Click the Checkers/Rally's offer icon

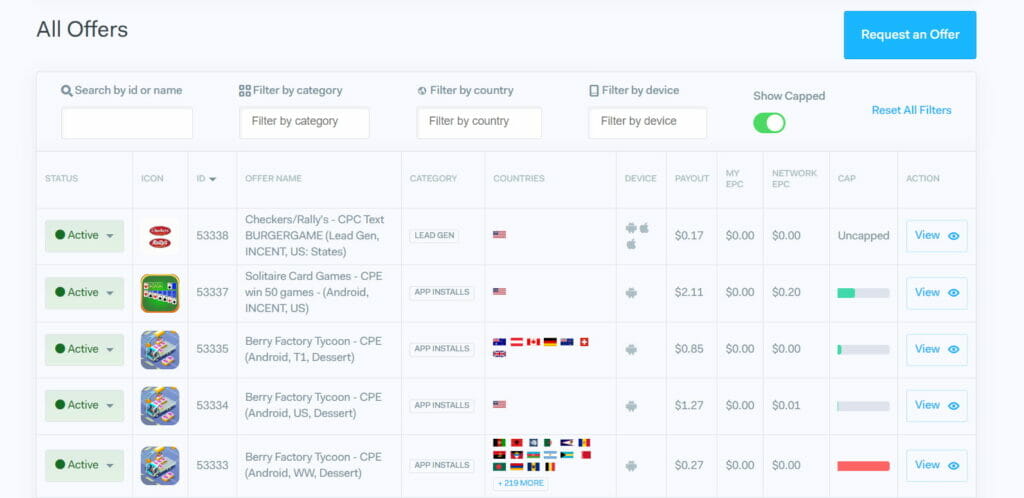160,236
